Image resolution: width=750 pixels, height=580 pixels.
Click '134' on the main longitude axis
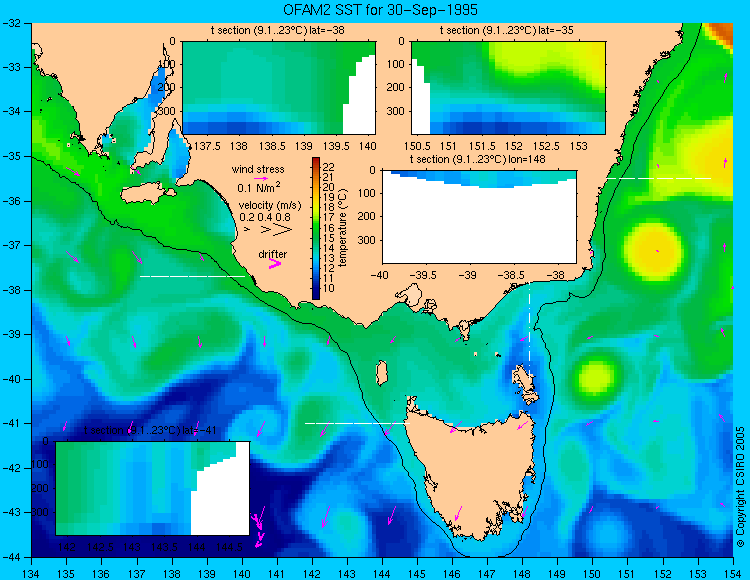point(31,573)
